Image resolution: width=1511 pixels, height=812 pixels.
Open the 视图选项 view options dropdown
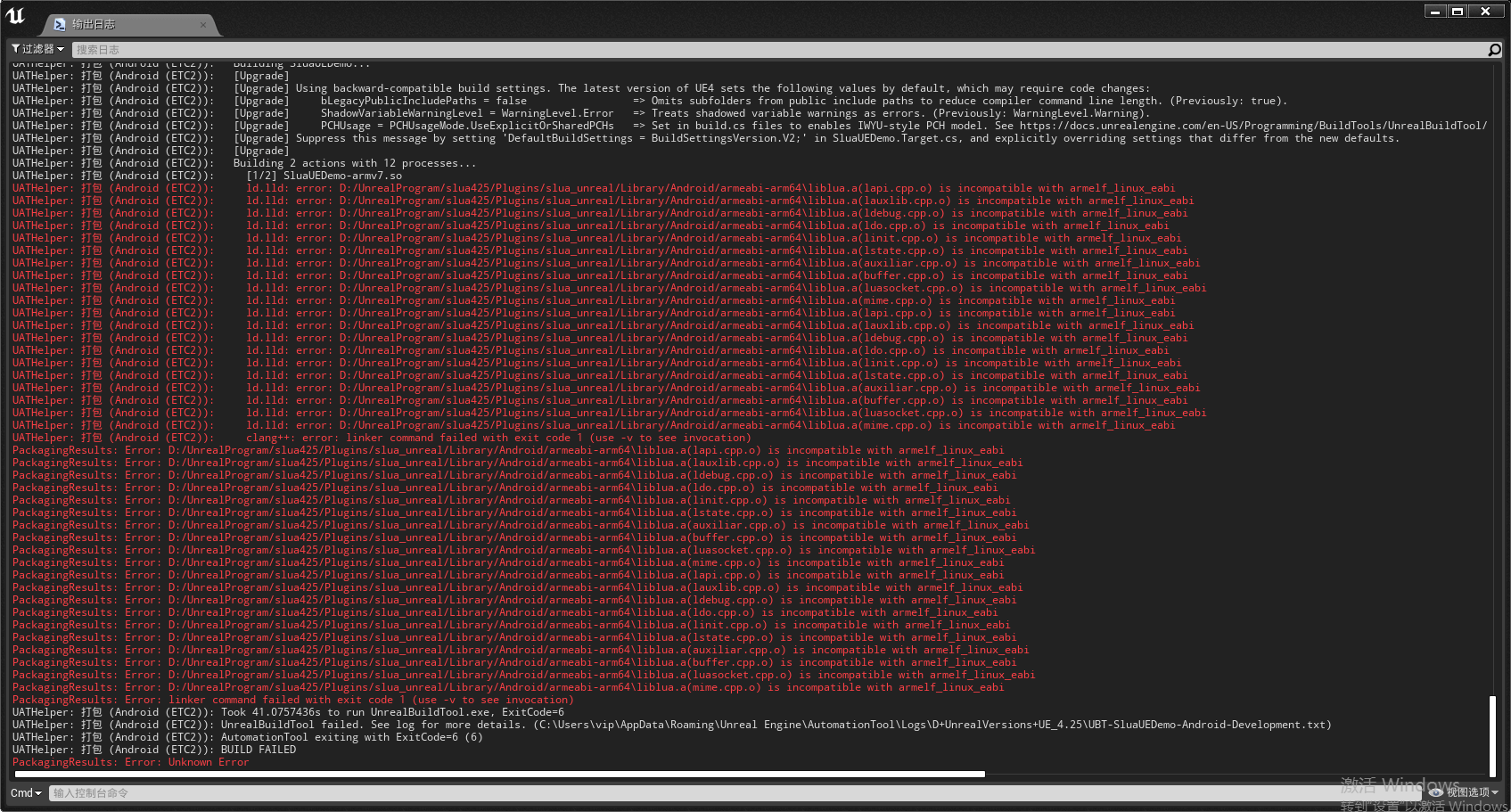pos(1473,792)
